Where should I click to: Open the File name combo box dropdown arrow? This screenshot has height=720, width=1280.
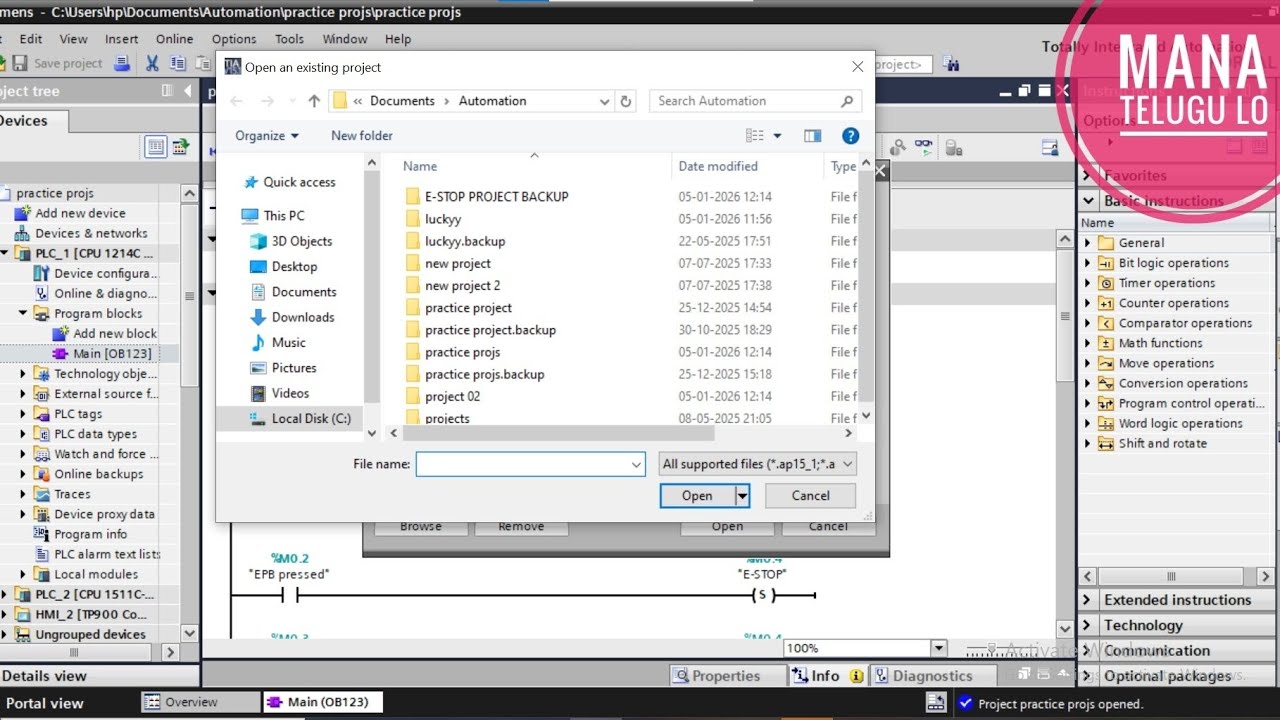tap(636, 464)
